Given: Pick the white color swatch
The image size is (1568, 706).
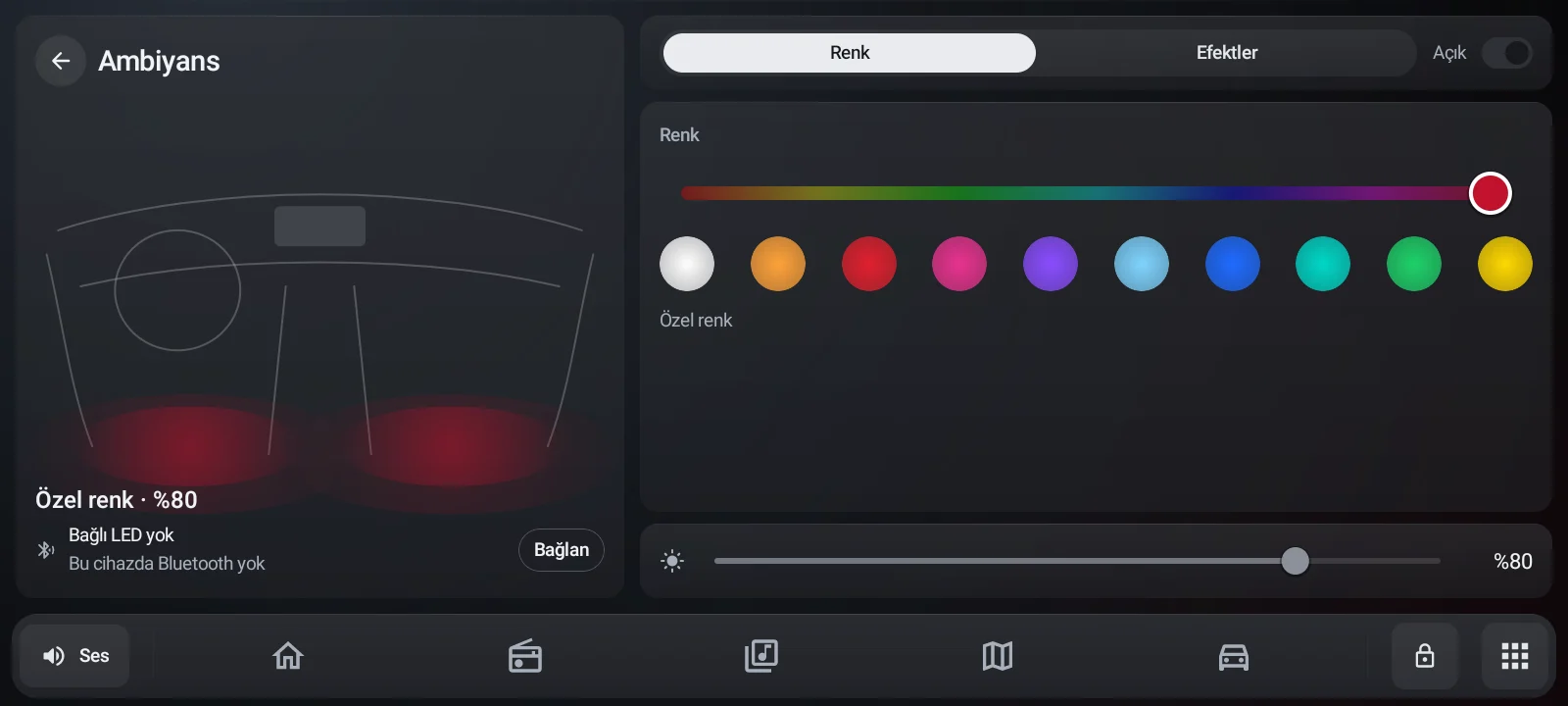Looking at the screenshot, I should click(687, 264).
